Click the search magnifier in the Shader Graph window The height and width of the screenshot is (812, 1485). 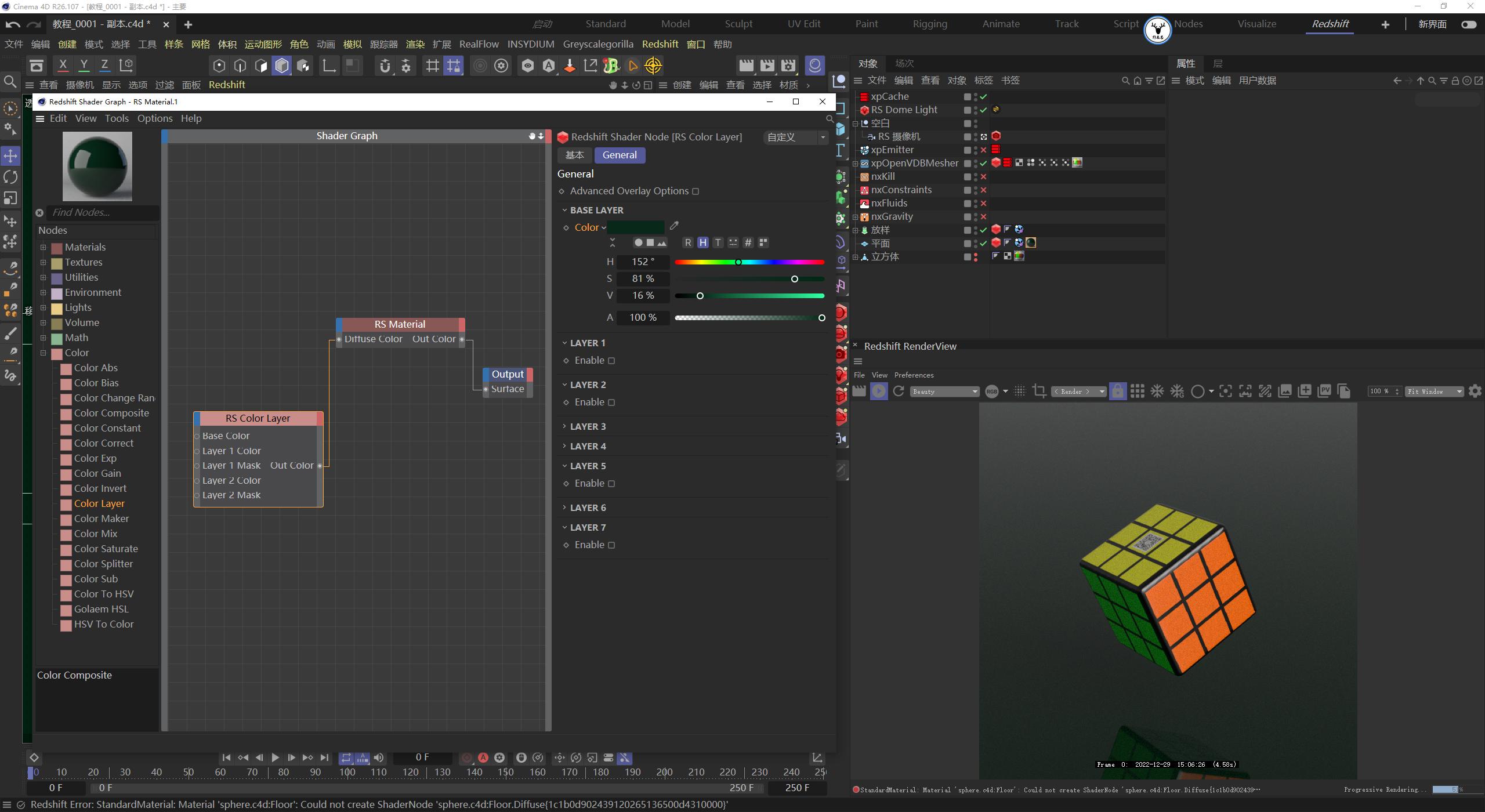click(830, 119)
